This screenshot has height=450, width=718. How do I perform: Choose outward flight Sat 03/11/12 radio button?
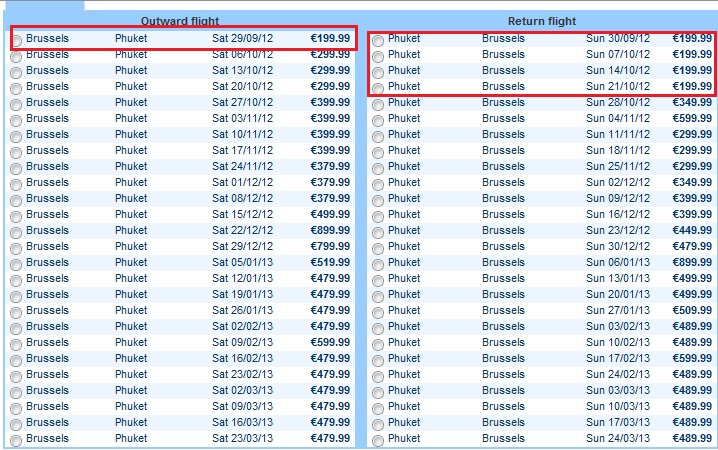(16, 121)
